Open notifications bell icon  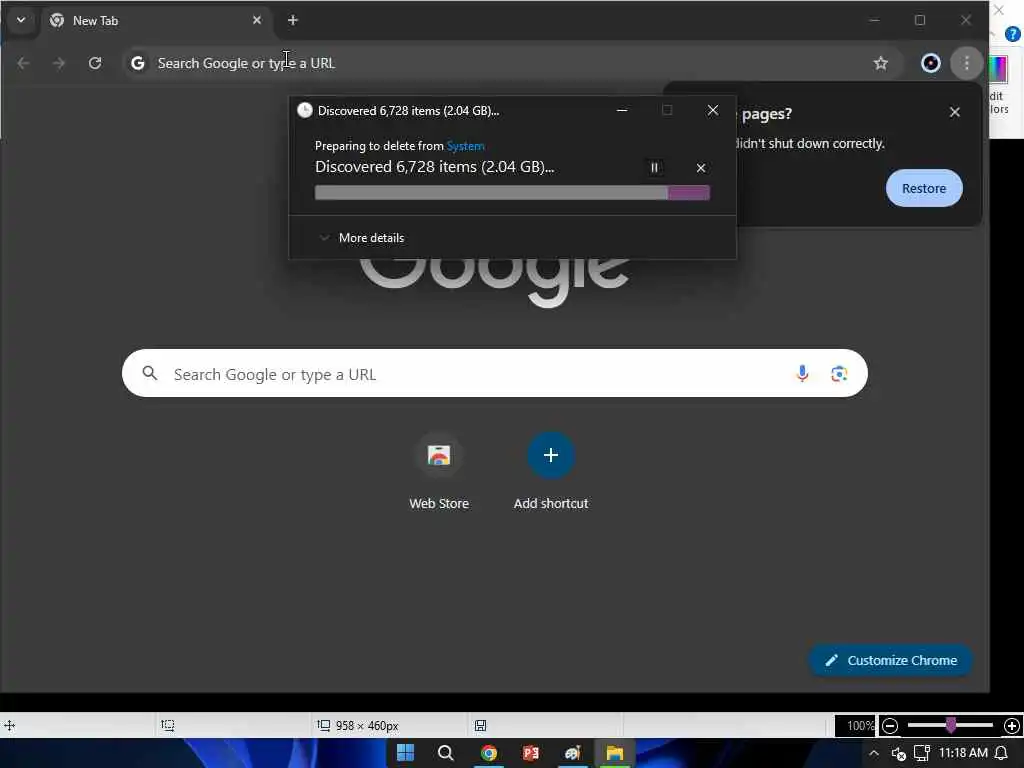click(x=1001, y=753)
